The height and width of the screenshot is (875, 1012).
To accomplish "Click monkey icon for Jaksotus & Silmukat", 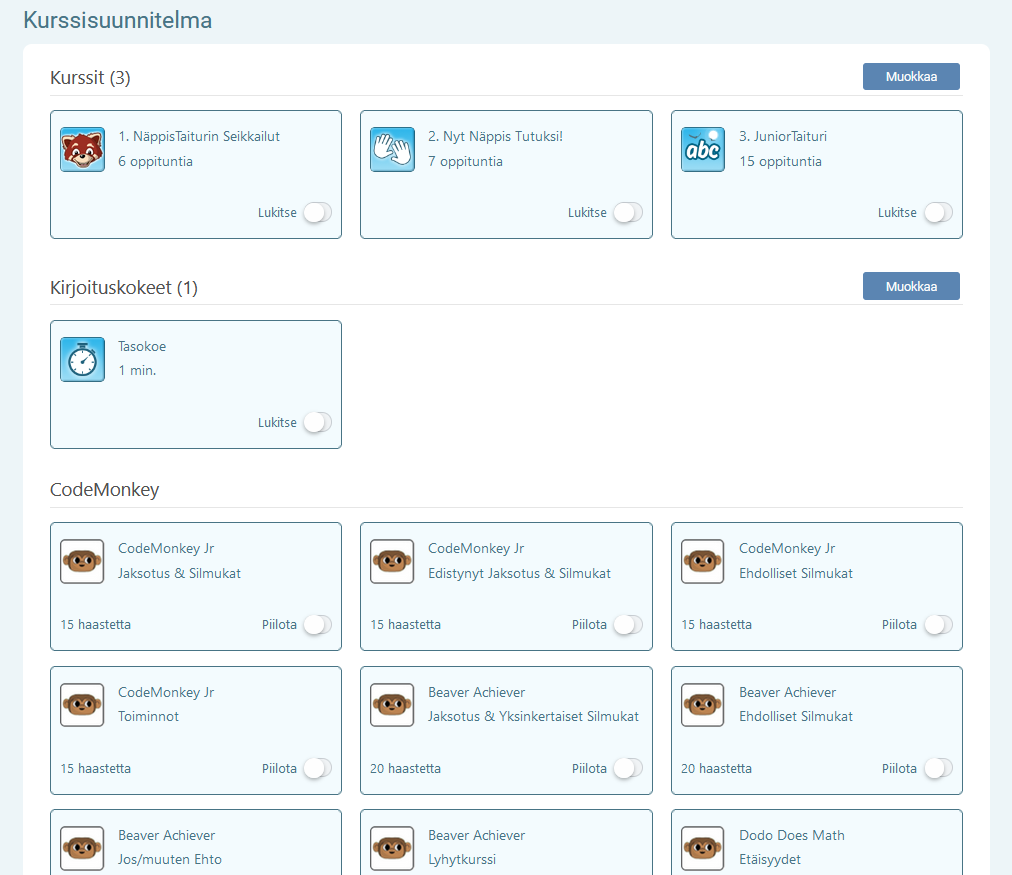I will tap(82, 561).
